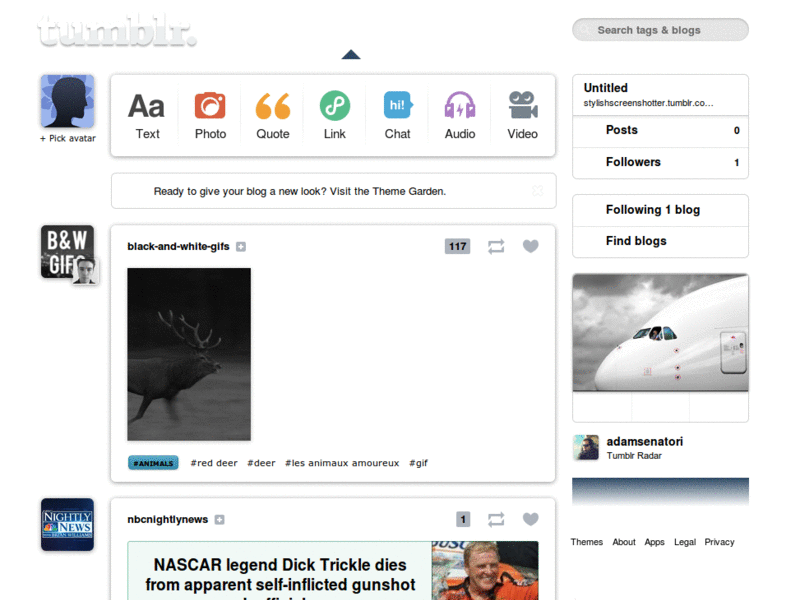Open the black-and-white-gifs blog name
Screen dimensions: 800x600
tap(178, 246)
